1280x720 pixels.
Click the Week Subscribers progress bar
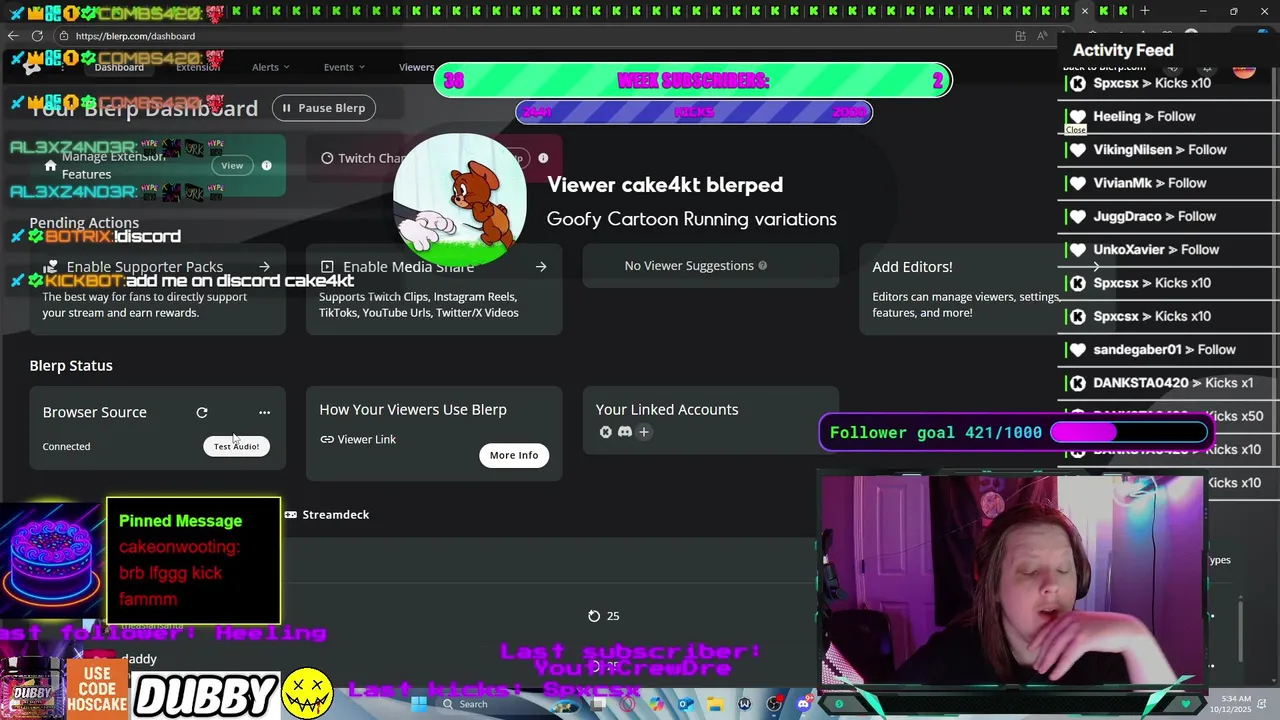click(x=693, y=81)
